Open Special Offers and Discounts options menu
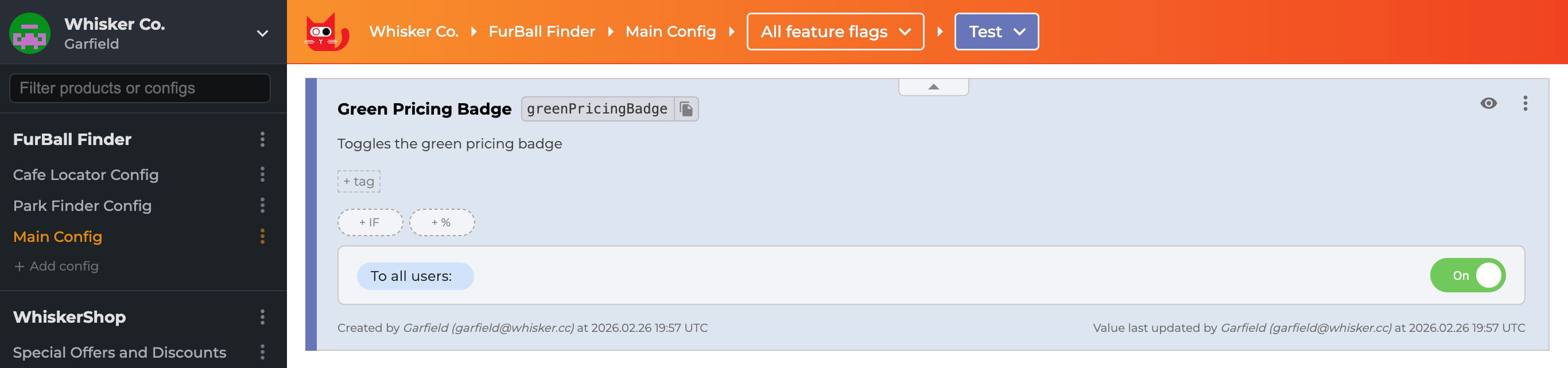 click(262, 352)
